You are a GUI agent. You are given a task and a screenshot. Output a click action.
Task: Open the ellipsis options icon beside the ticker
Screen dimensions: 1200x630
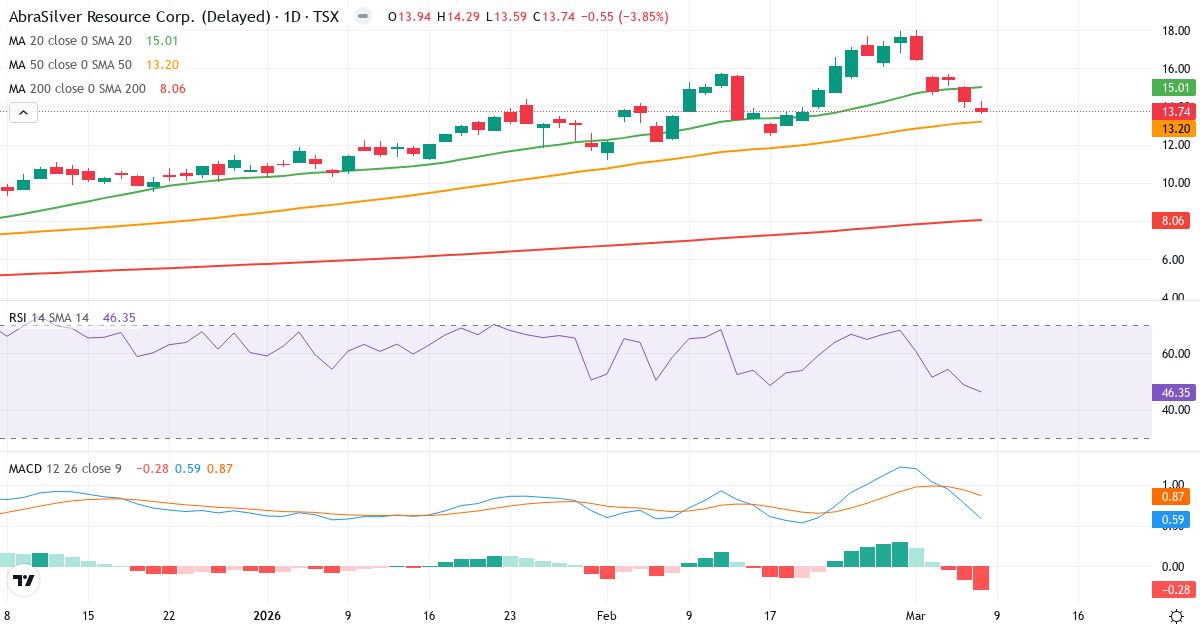(361, 17)
